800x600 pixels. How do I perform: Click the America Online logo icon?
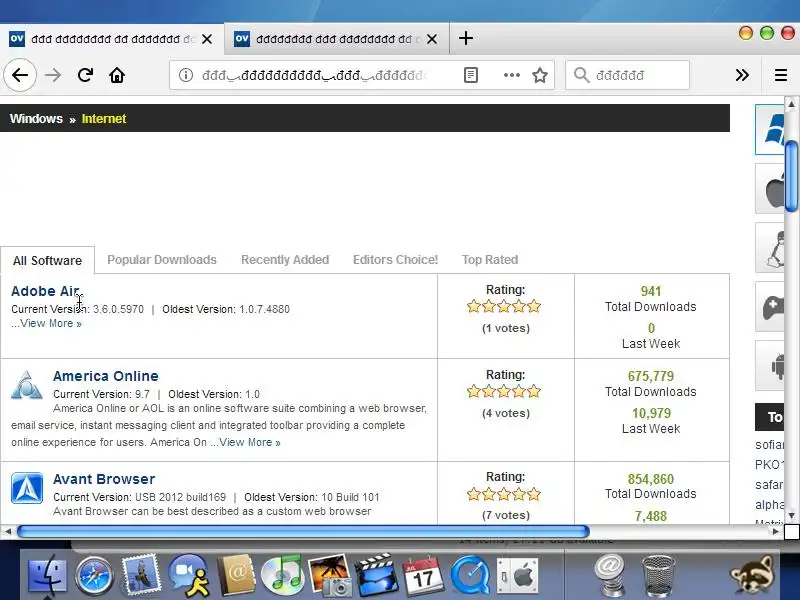coord(27,385)
